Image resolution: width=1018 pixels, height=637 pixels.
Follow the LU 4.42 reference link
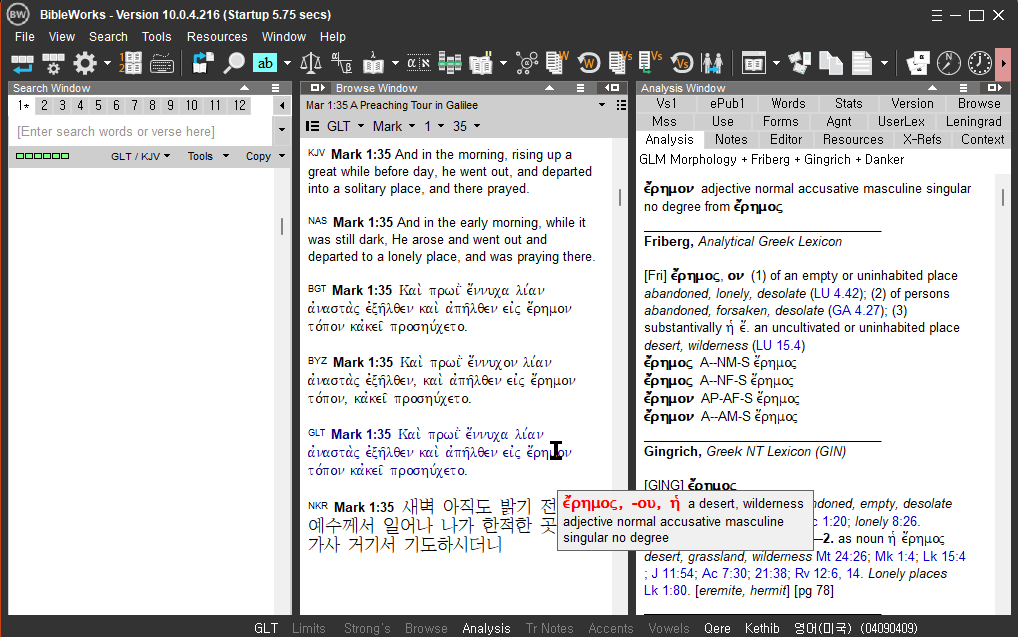(838, 294)
